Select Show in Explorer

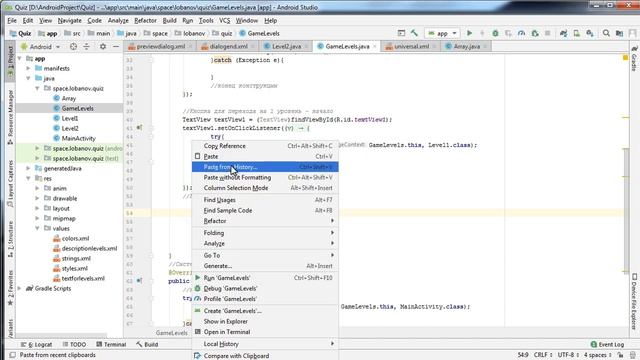(x=265, y=322)
